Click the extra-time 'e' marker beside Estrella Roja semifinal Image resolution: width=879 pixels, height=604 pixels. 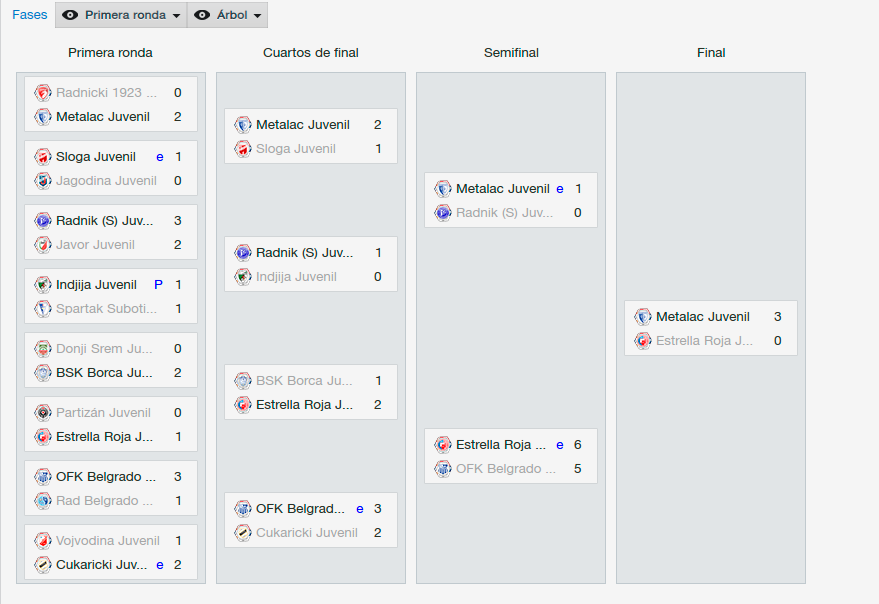(x=559, y=445)
